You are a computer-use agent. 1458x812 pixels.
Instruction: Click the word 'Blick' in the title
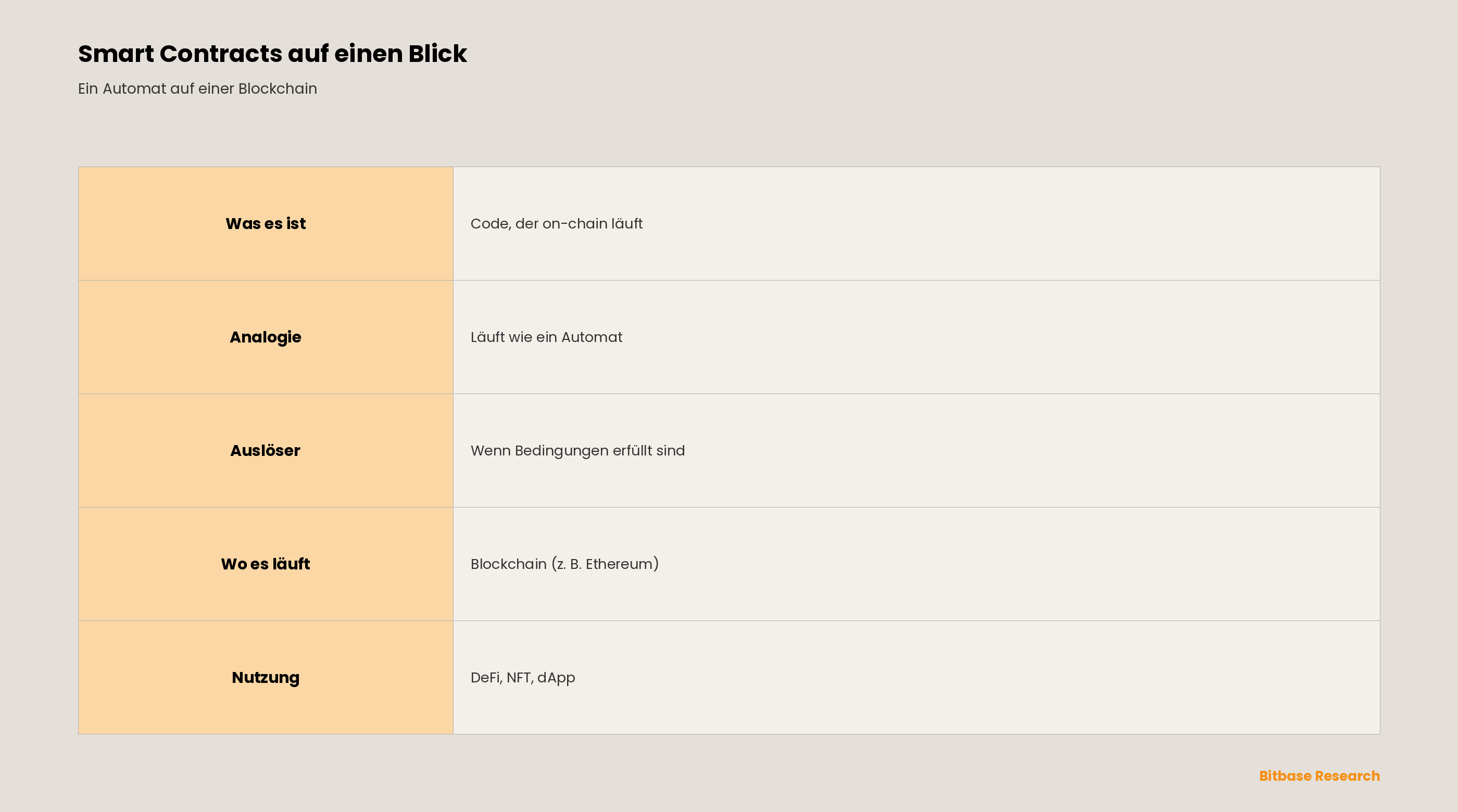(x=437, y=54)
